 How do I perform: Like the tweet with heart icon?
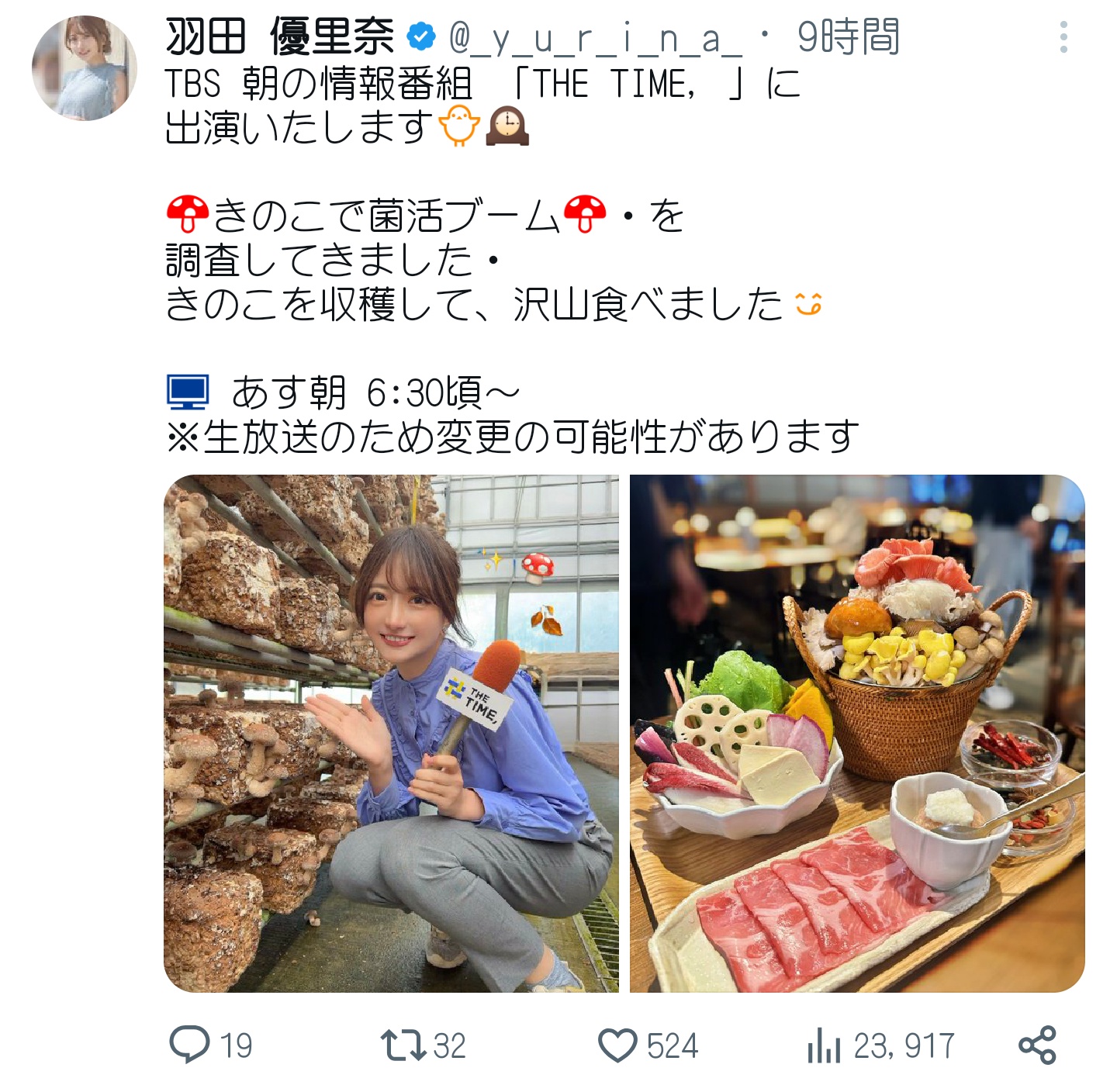tap(617, 1045)
